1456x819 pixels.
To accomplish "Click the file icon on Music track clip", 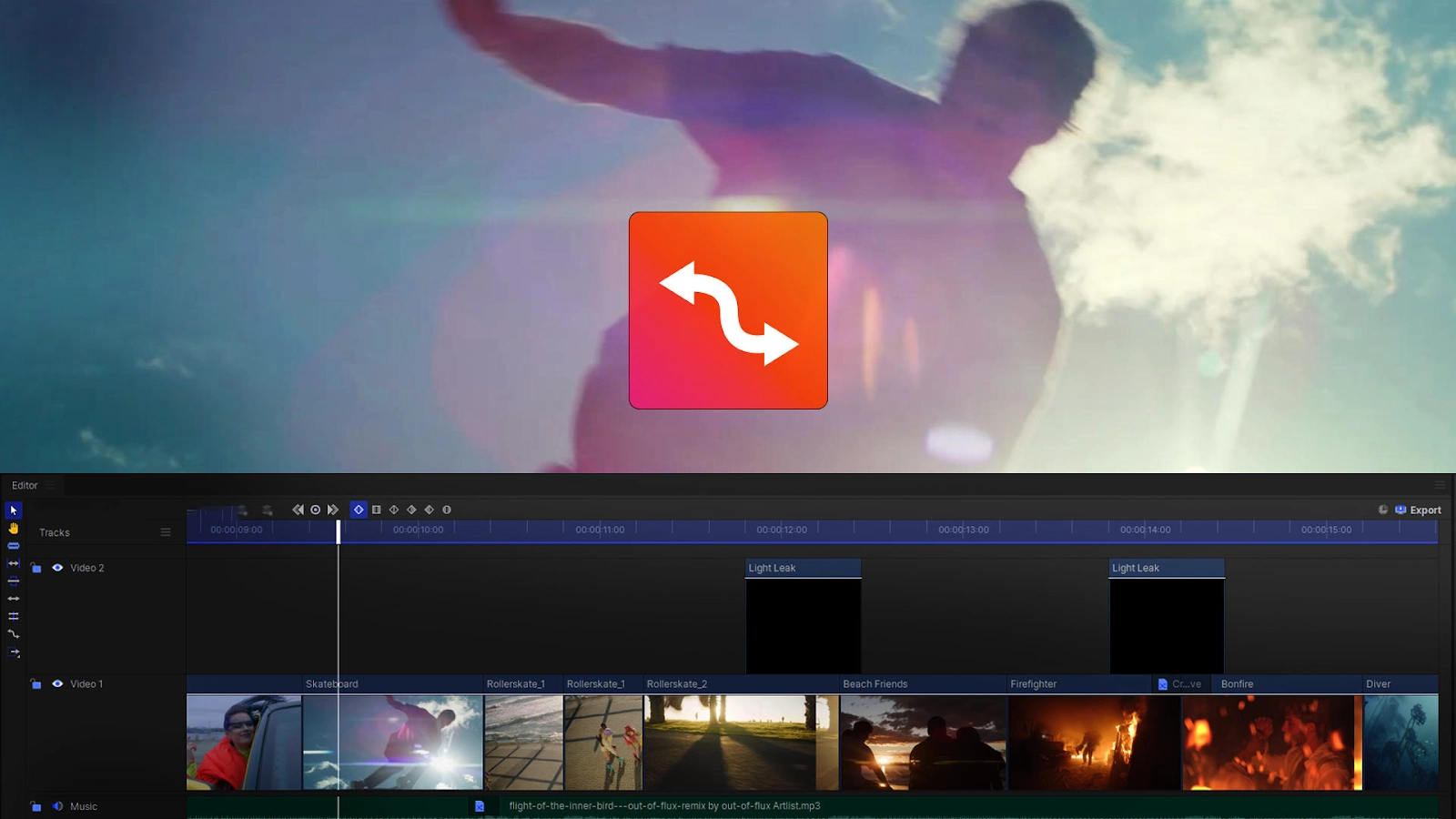I will point(480,806).
